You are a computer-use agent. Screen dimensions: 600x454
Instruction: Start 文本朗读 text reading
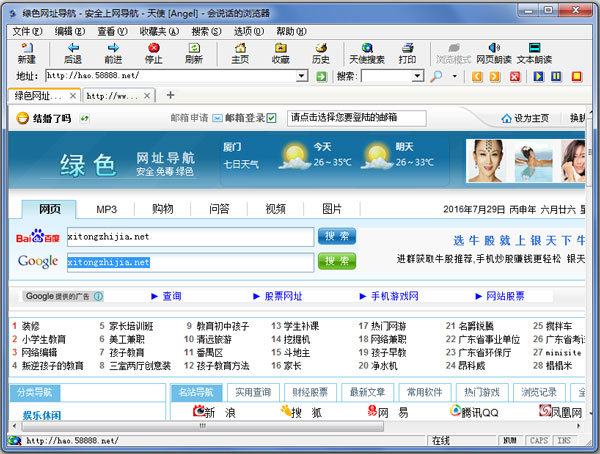point(534,53)
